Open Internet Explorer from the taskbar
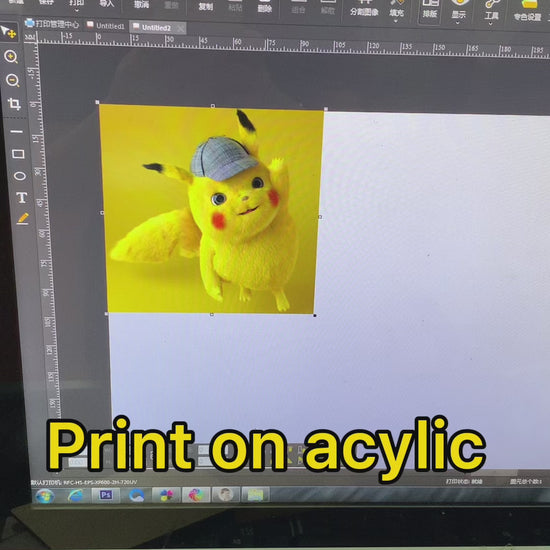The height and width of the screenshot is (550, 550). pos(75,495)
